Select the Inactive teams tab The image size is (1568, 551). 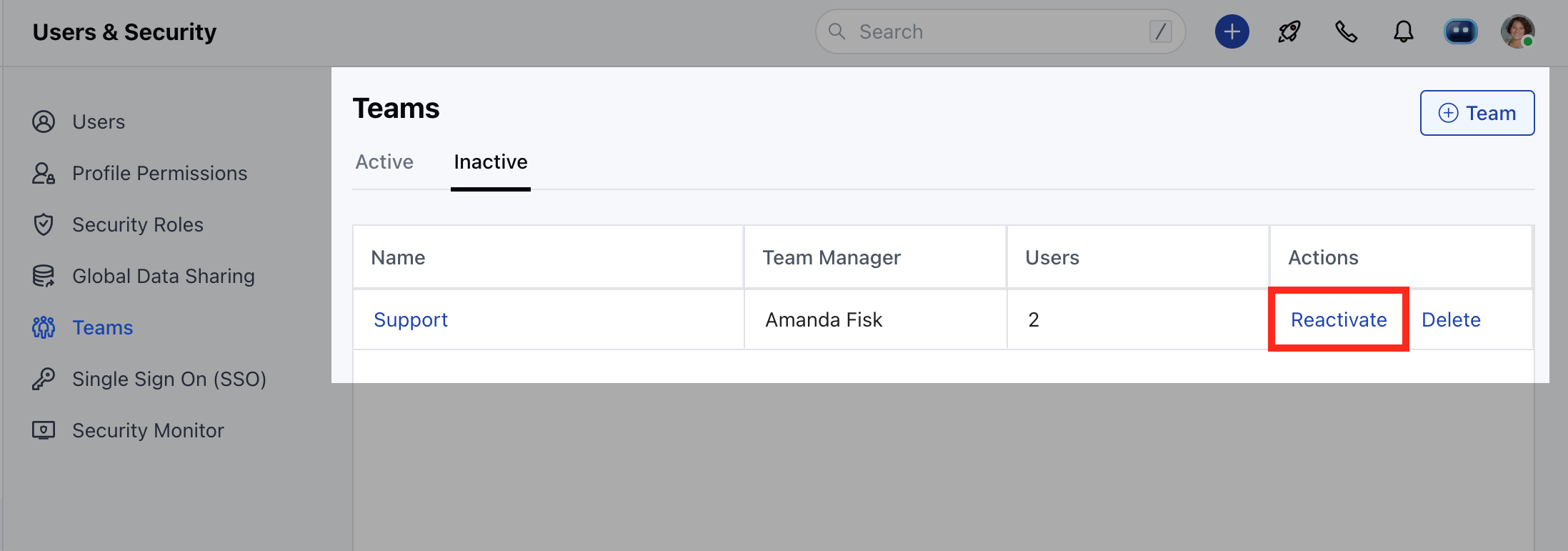coord(491,162)
